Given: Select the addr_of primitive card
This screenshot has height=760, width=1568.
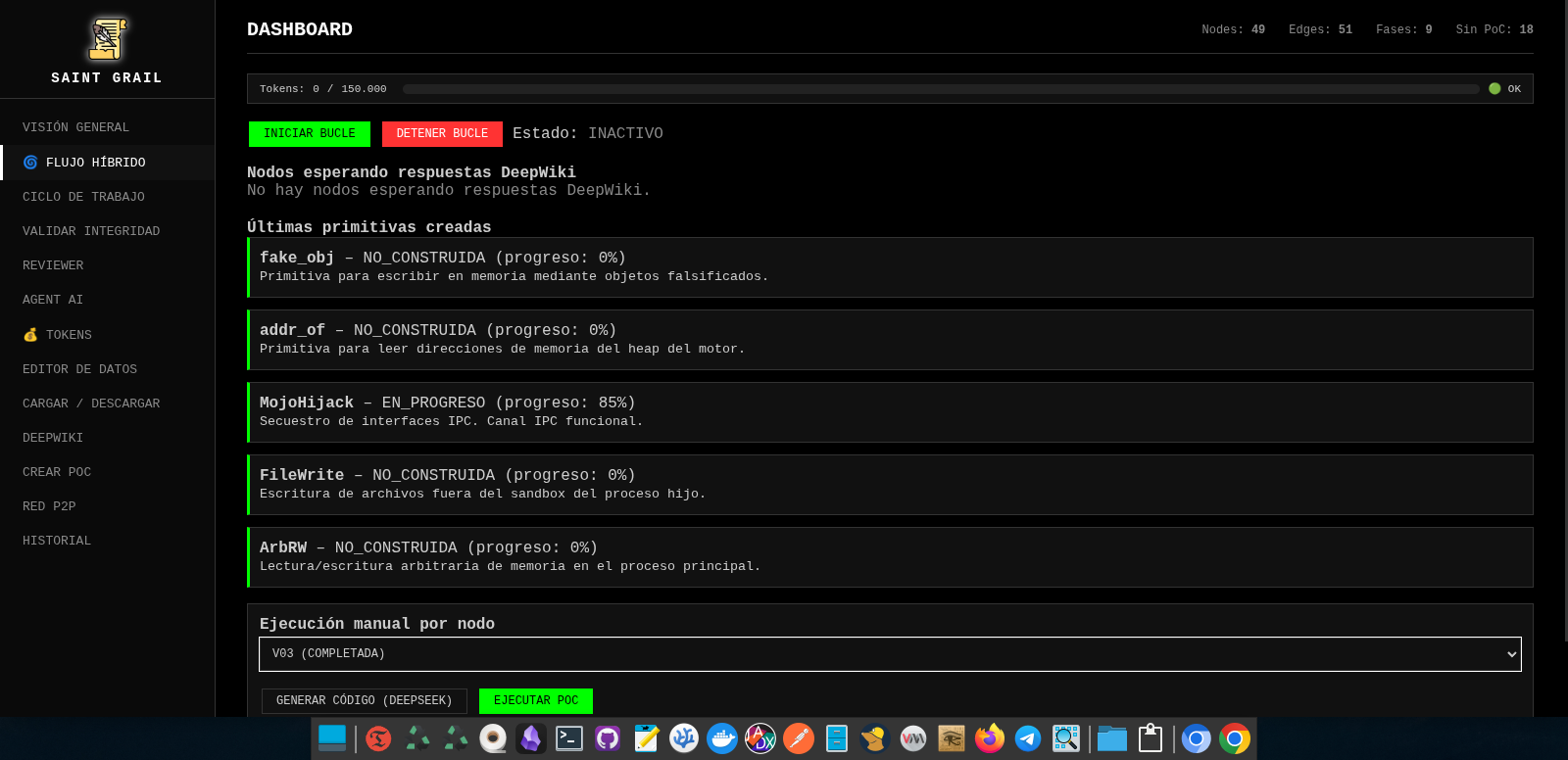Looking at the screenshot, I should 890,340.
